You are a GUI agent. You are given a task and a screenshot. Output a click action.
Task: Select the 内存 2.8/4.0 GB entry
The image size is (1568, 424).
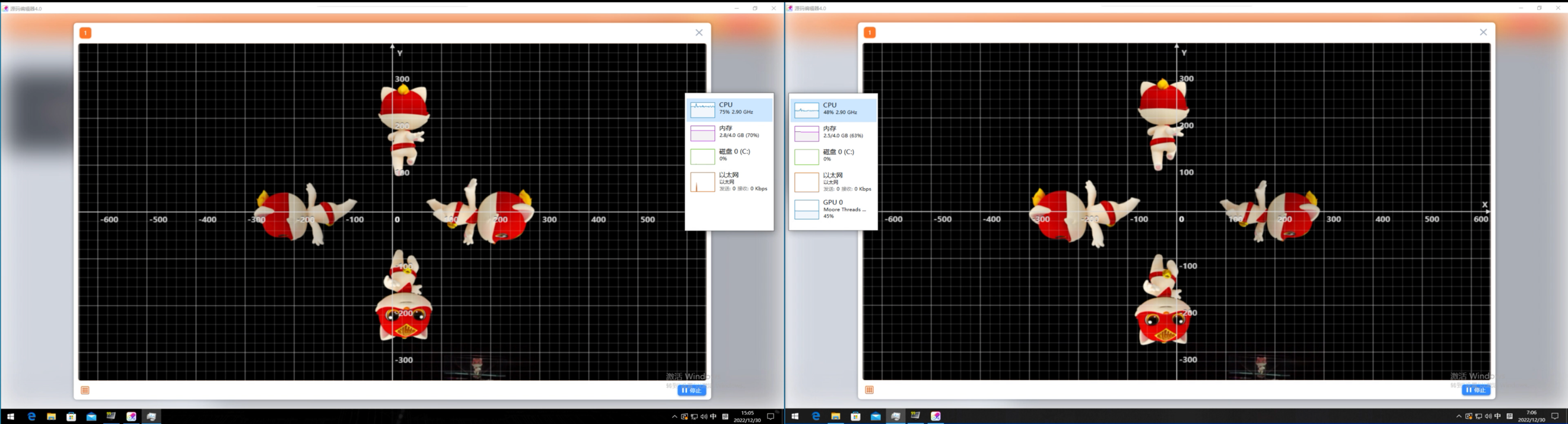point(730,133)
